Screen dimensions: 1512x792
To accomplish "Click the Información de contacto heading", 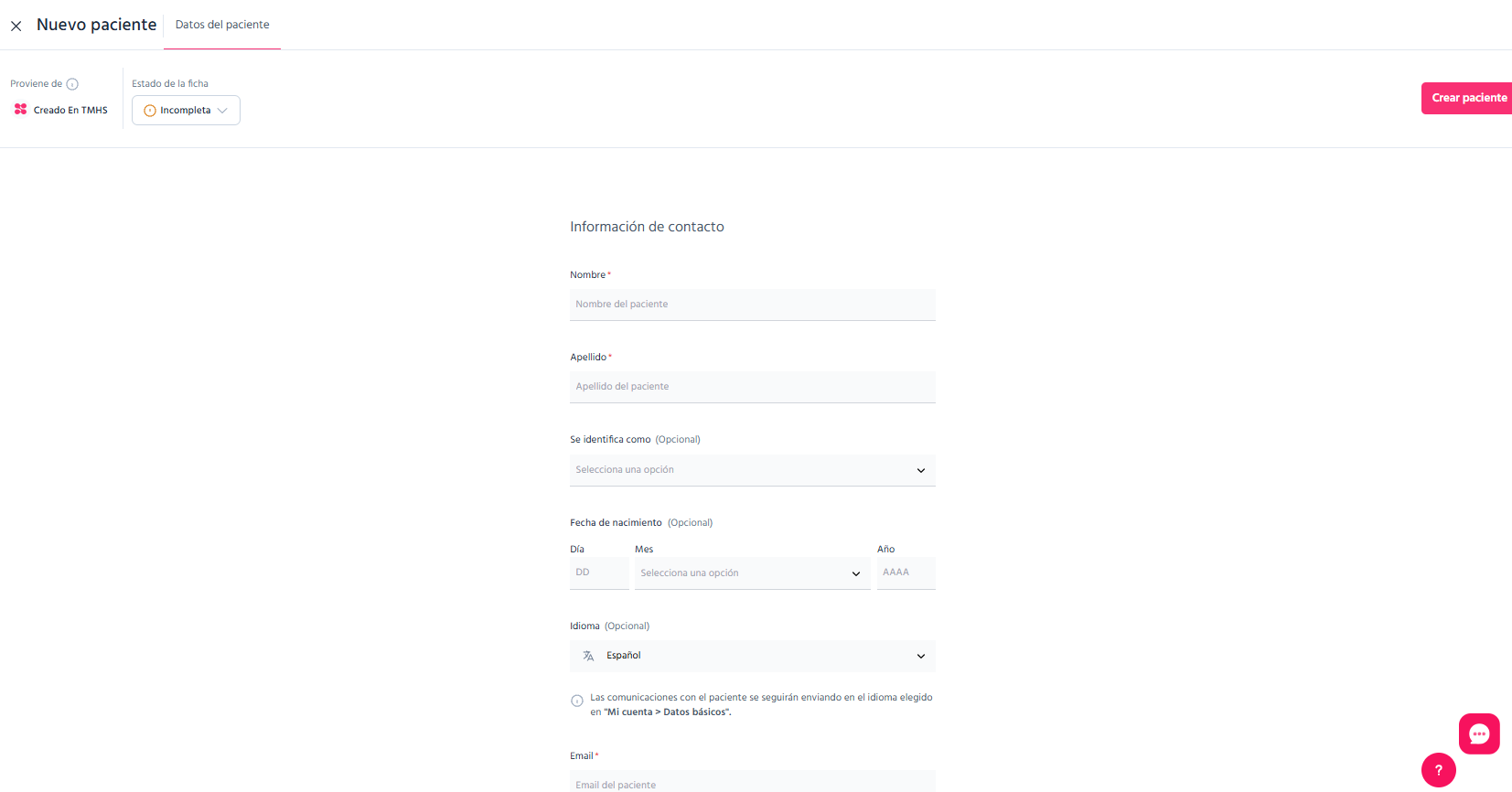I will pos(647,227).
